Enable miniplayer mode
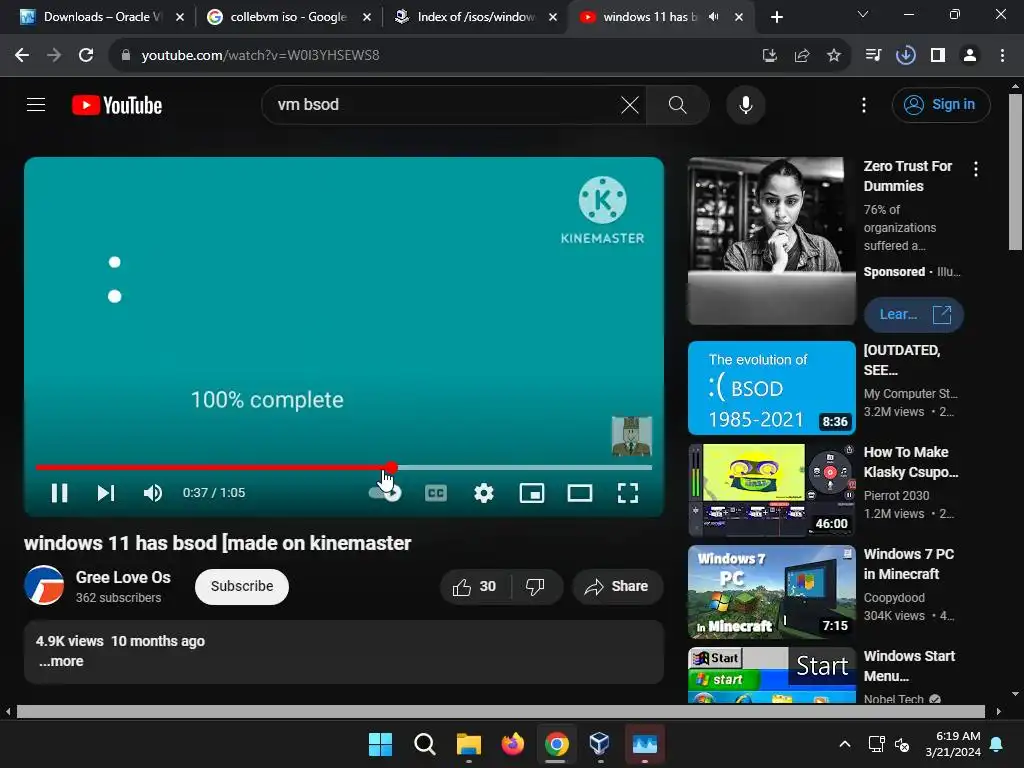The width and height of the screenshot is (1024, 768). (x=532, y=493)
